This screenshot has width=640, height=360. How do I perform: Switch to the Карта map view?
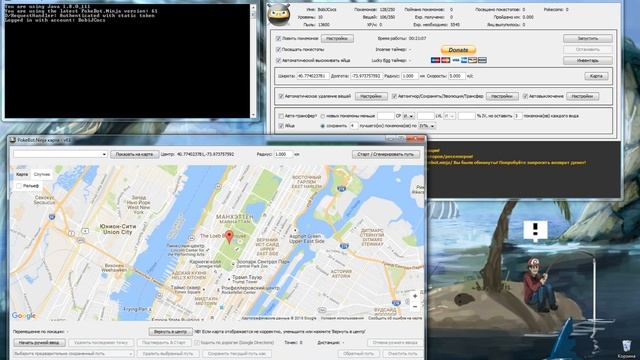coord(22,174)
